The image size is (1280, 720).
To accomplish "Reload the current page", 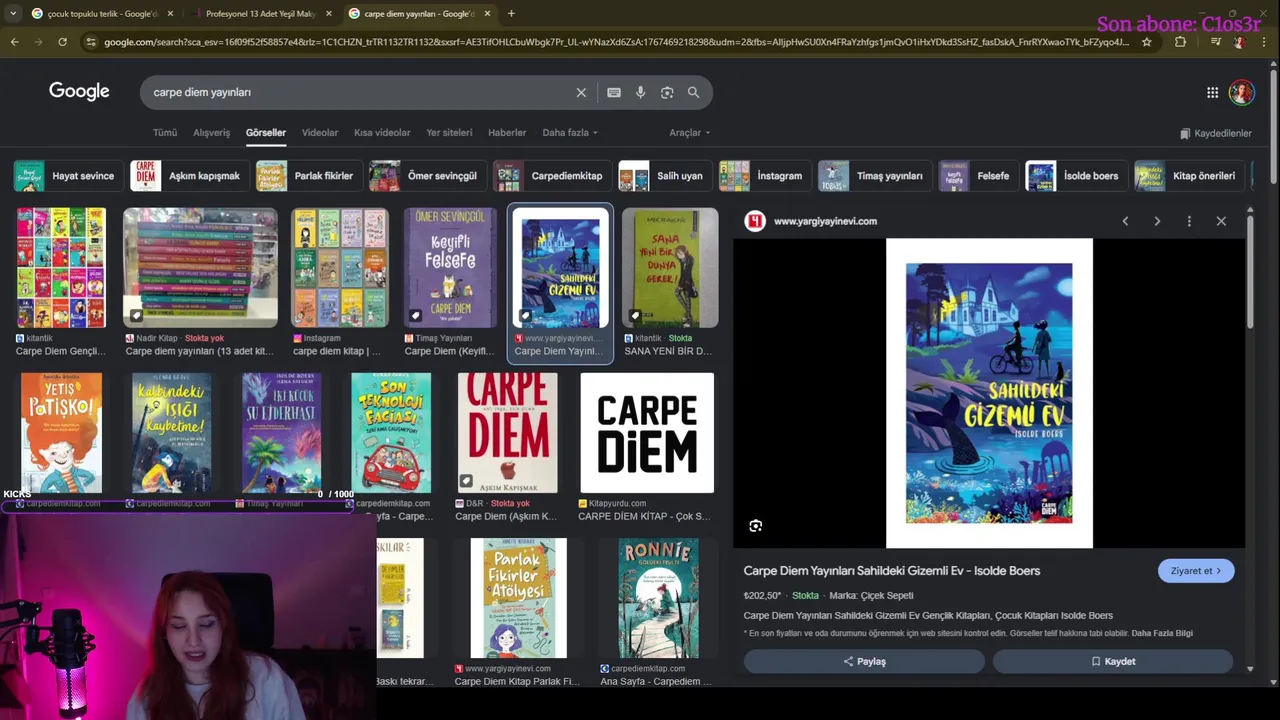I will coord(62,42).
